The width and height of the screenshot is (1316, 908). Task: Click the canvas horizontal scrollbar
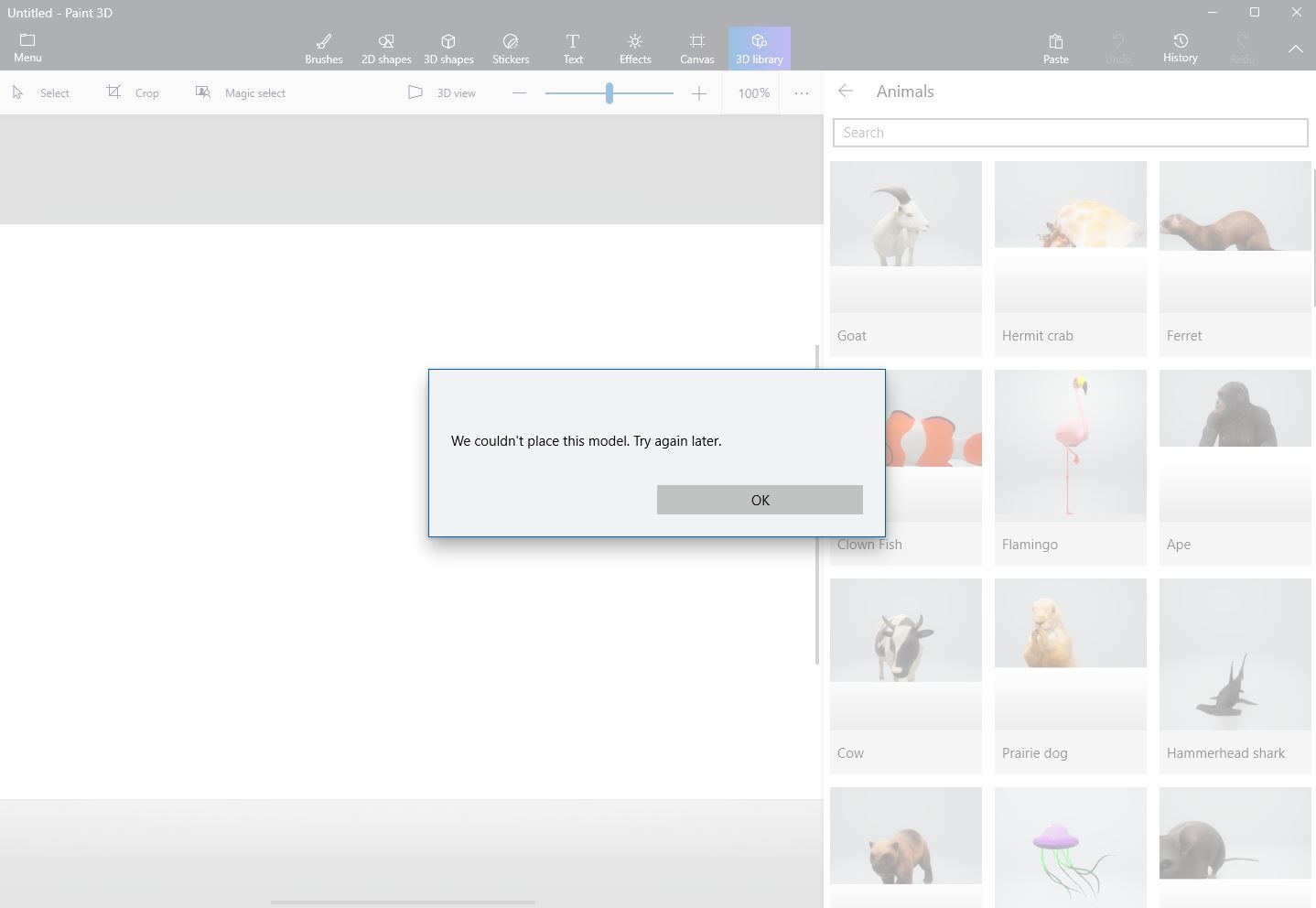403,903
